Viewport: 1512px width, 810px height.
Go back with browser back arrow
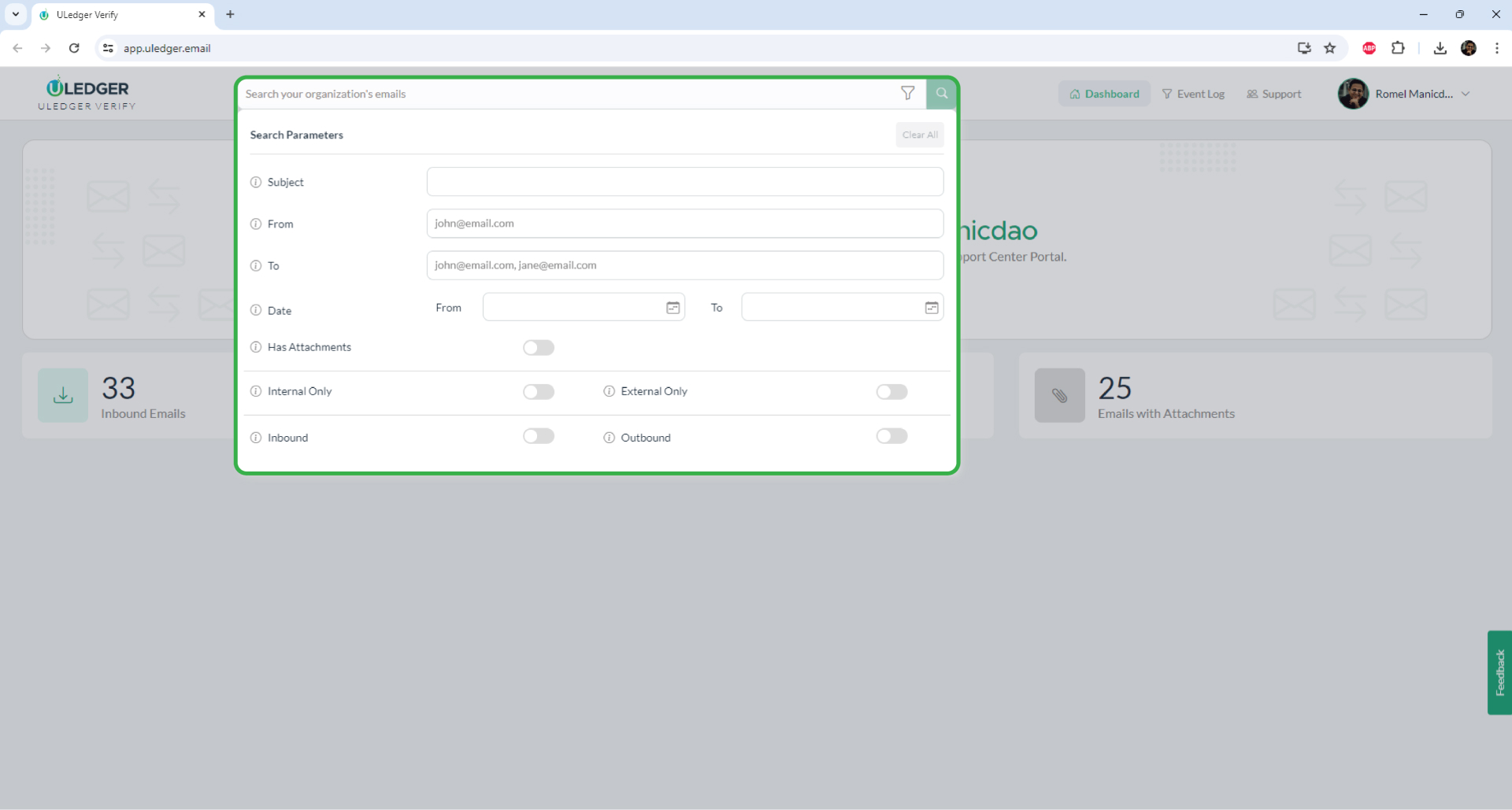pyautogui.click(x=17, y=48)
